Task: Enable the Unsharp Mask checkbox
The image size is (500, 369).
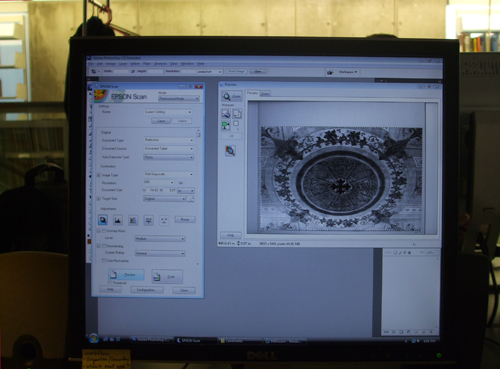Action: pyautogui.click(x=104, y=231)
